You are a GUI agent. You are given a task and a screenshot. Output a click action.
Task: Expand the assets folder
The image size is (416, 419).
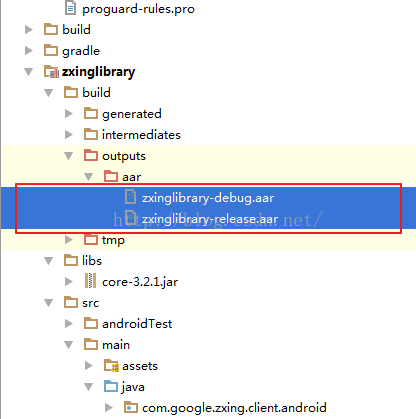(89, 366)
